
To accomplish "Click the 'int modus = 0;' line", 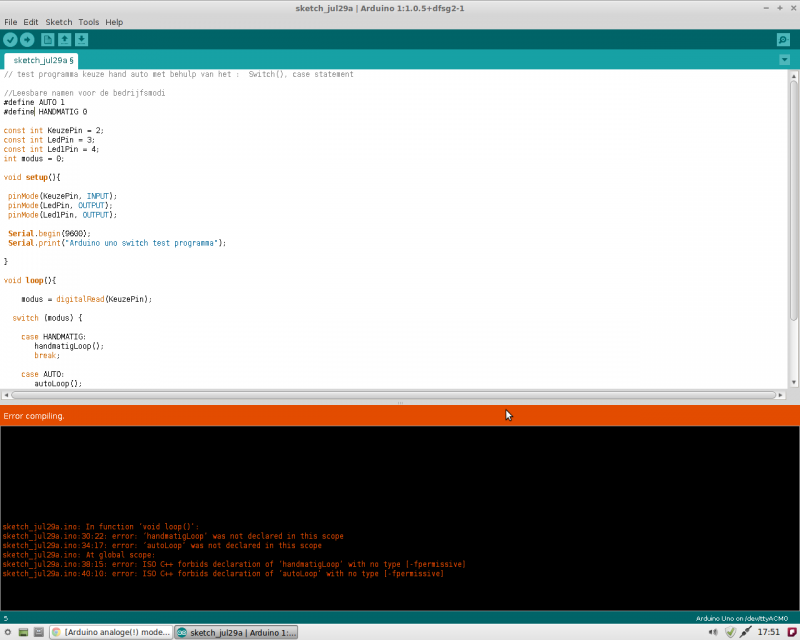I will 34,159.
